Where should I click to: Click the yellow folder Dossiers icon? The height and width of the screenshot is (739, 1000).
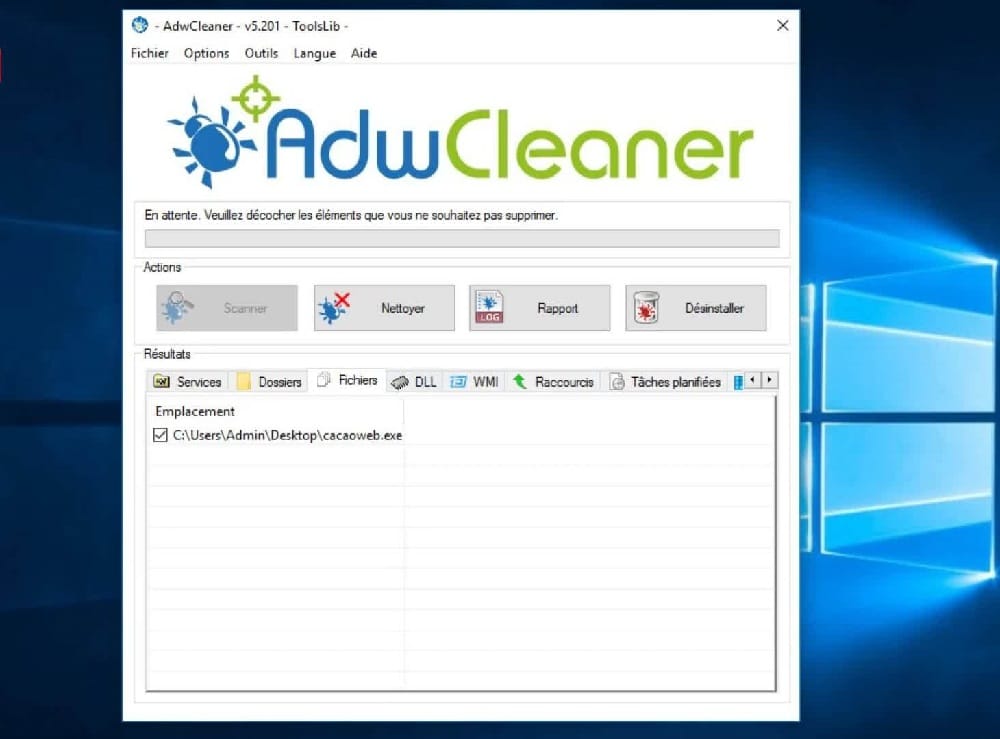243,381
